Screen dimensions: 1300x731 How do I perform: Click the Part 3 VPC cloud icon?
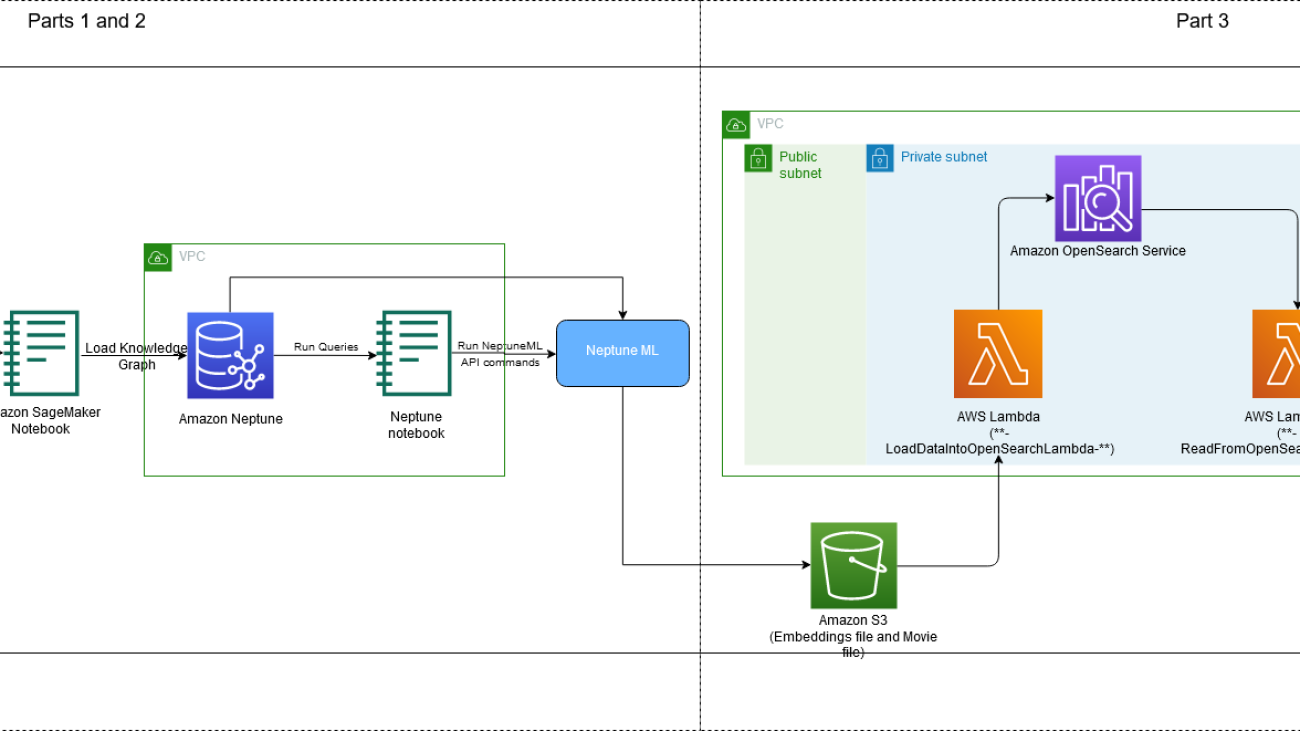pyautogui.click(x=735, y=124)
